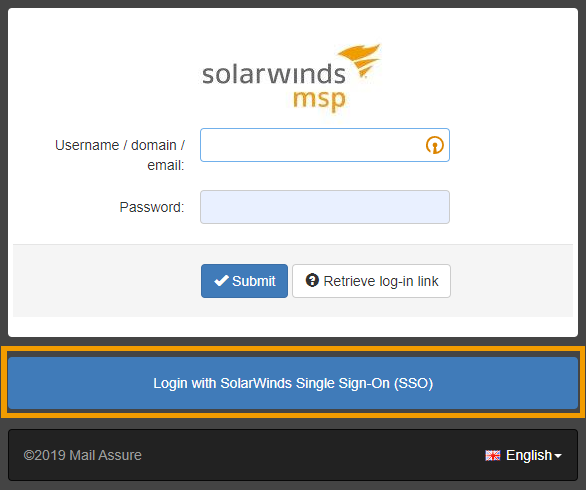Click the UK flag icon next to English
The width and height of the screenshot is (586, 490).
click(493, 456)
